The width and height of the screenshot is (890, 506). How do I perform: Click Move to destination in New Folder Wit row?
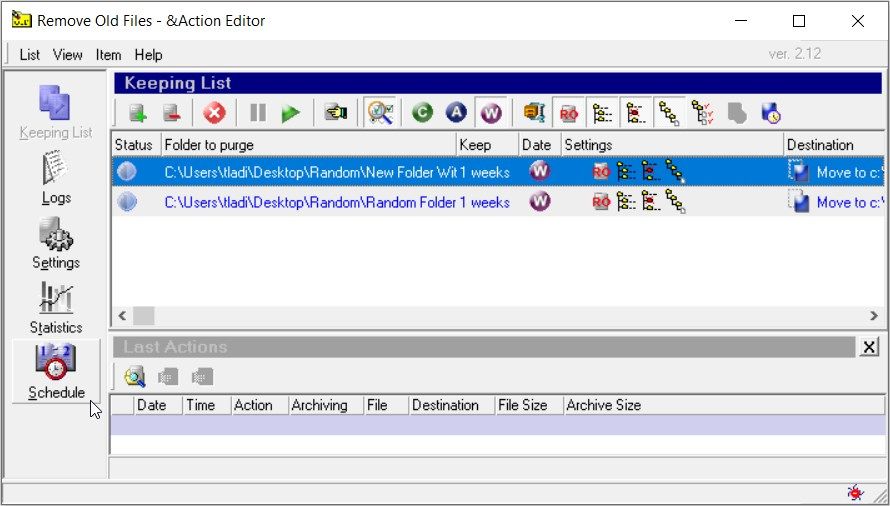[x=836, y=172]
